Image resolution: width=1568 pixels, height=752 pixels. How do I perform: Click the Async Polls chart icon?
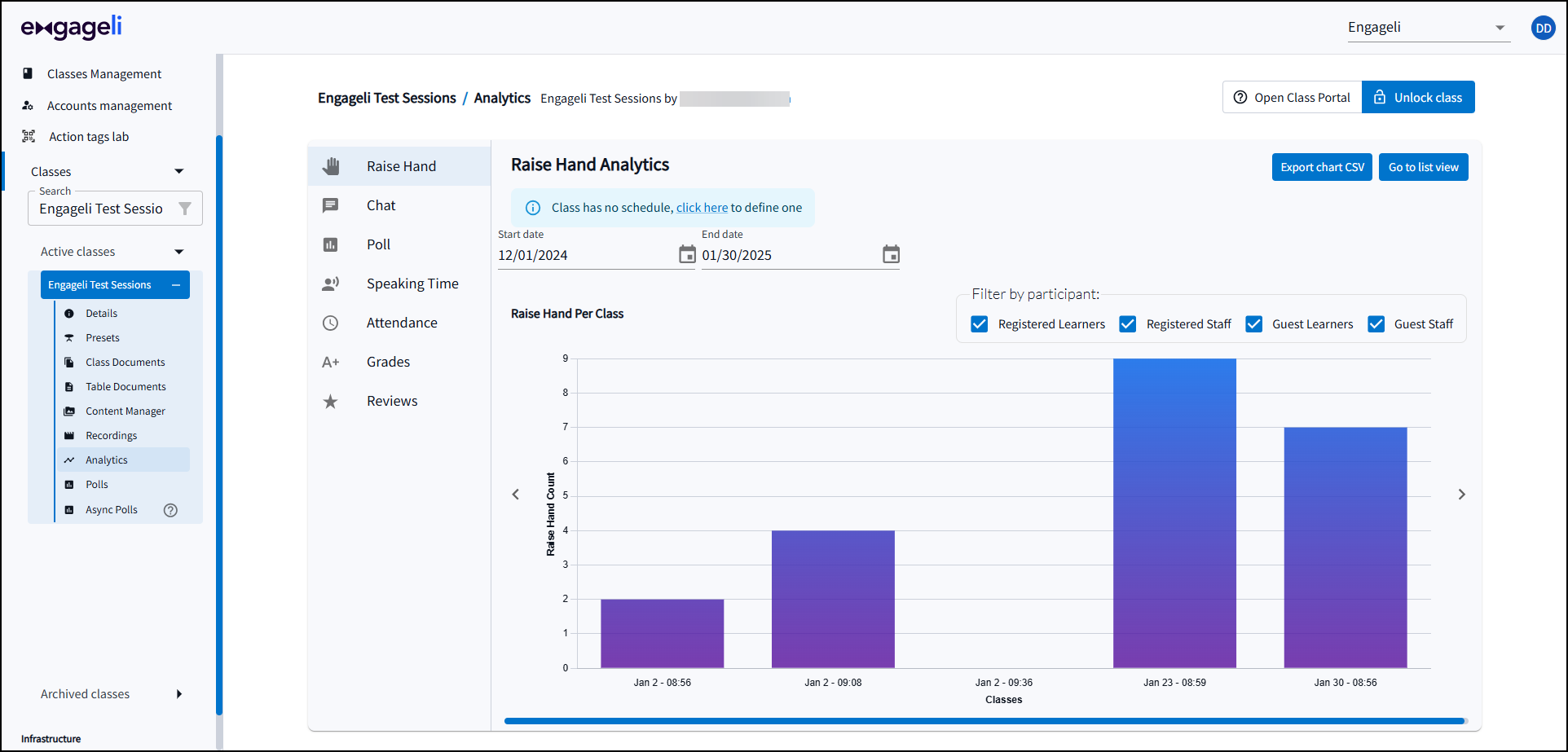[69, 510]
